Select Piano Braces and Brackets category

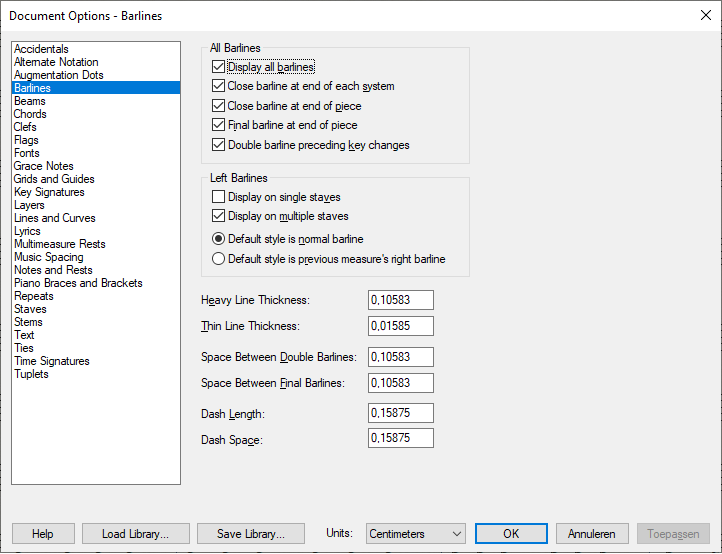(x=78, y=283)
